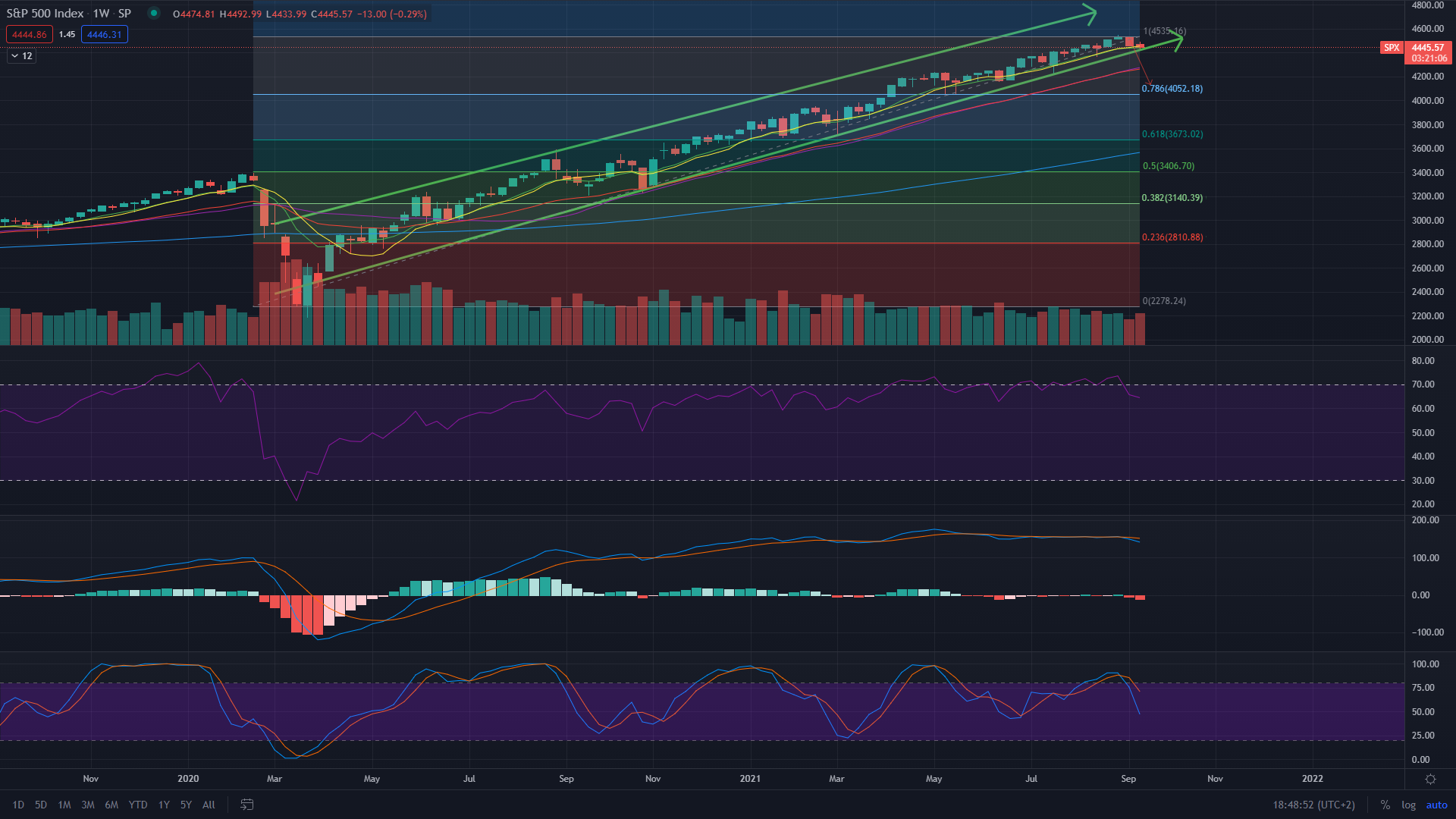Image resolution: width=1456 pixels, height=819 pixels.
Task: Click the blue buy price 4446.31 box
Action: 105,34
